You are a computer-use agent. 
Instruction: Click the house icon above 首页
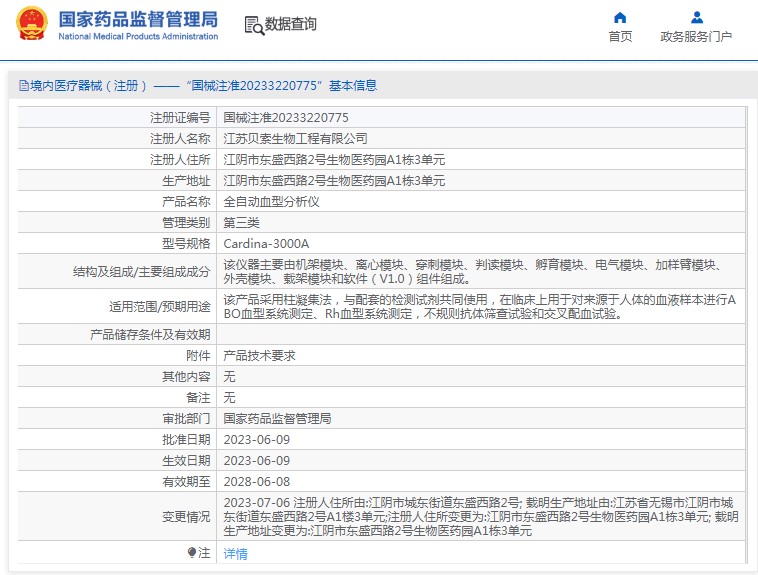click(x=620, y=17)
